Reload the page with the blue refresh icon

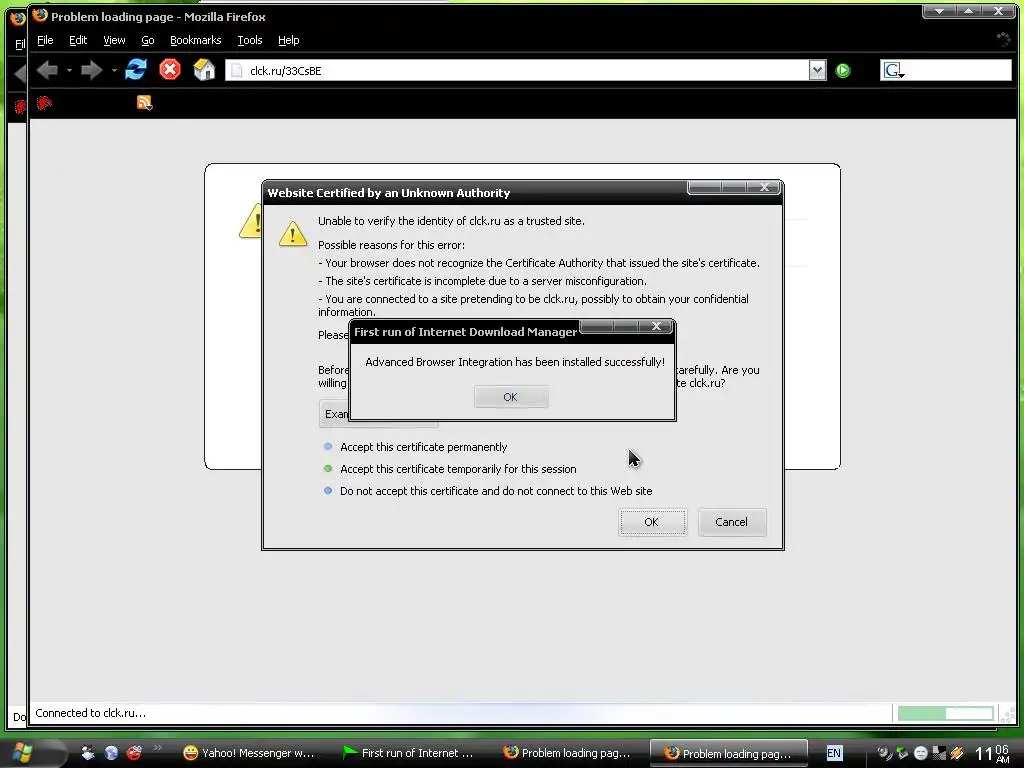[136, 69]
